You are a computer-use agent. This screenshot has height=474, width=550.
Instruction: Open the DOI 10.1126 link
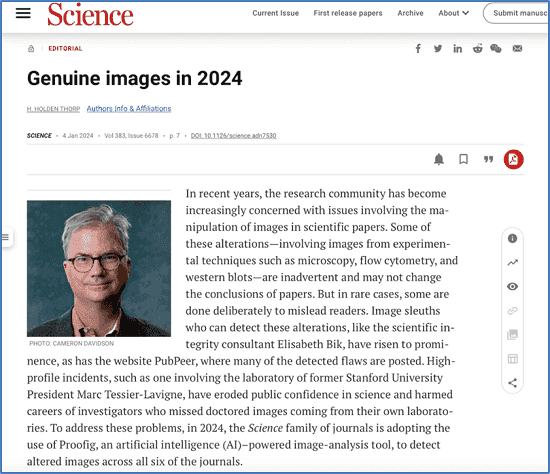pyautogui.click(x=234, y=136)
